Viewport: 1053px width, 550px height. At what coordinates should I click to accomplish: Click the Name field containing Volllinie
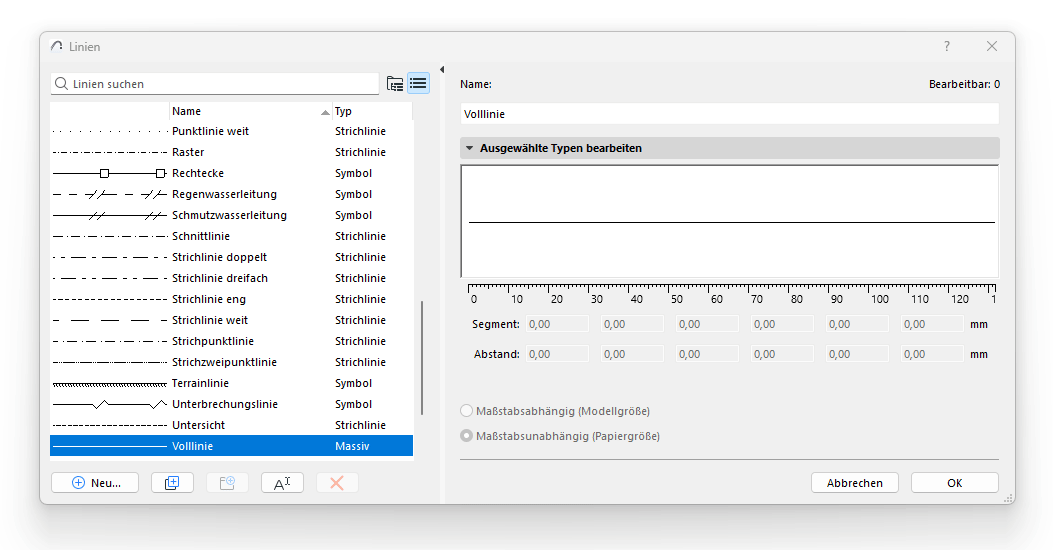pos(729,114)
